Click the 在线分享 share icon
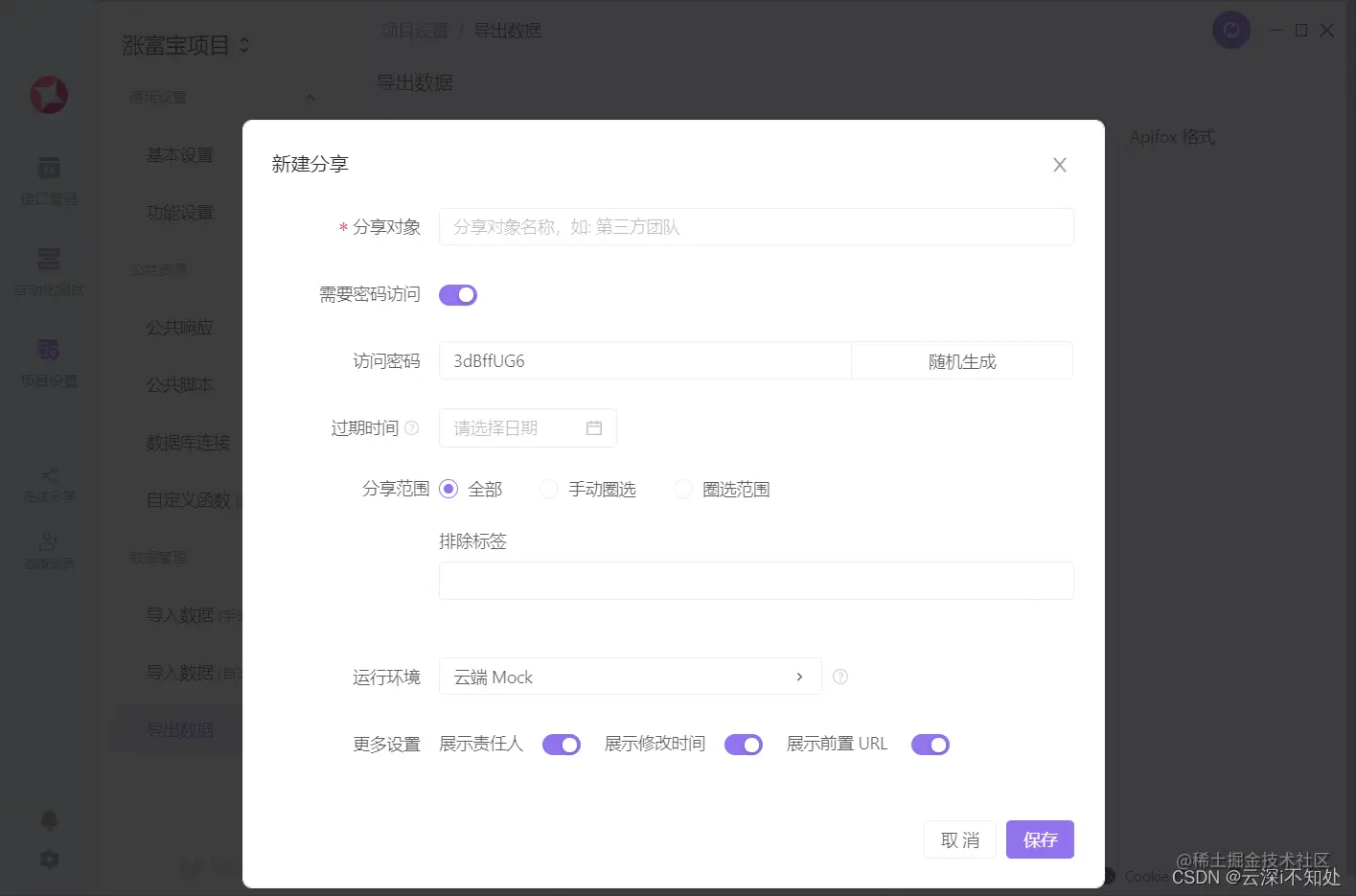The width and height of the screenshot is (1356, 896). click(48, 482)
